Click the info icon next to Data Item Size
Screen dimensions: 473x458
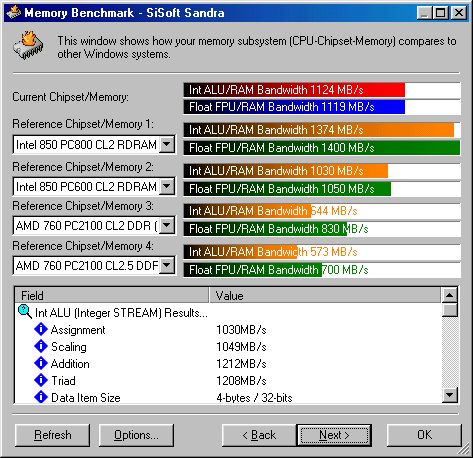[41, 397]
